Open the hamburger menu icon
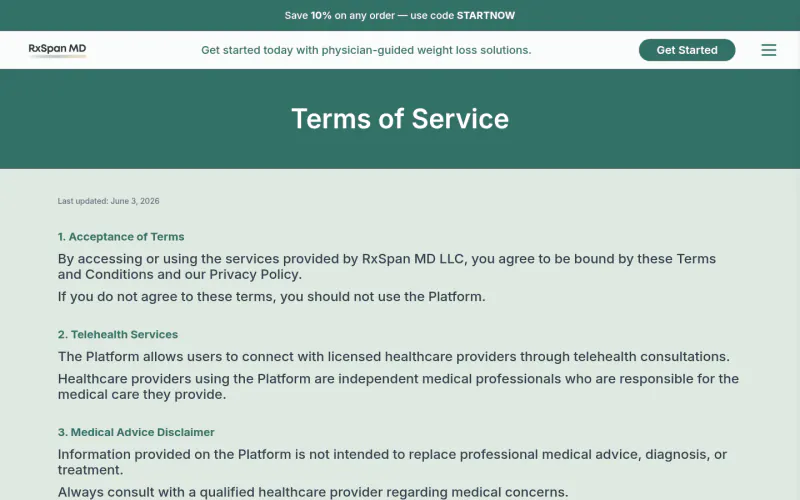The width and height of the screenshot is (800, 500). 768,50
